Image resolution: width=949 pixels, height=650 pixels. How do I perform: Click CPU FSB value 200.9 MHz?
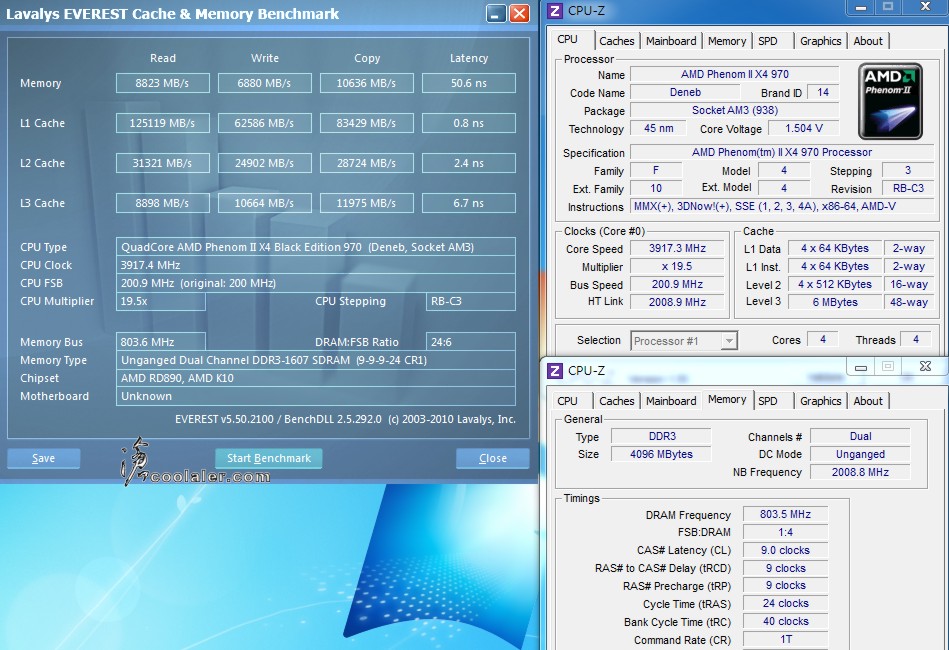316,283
